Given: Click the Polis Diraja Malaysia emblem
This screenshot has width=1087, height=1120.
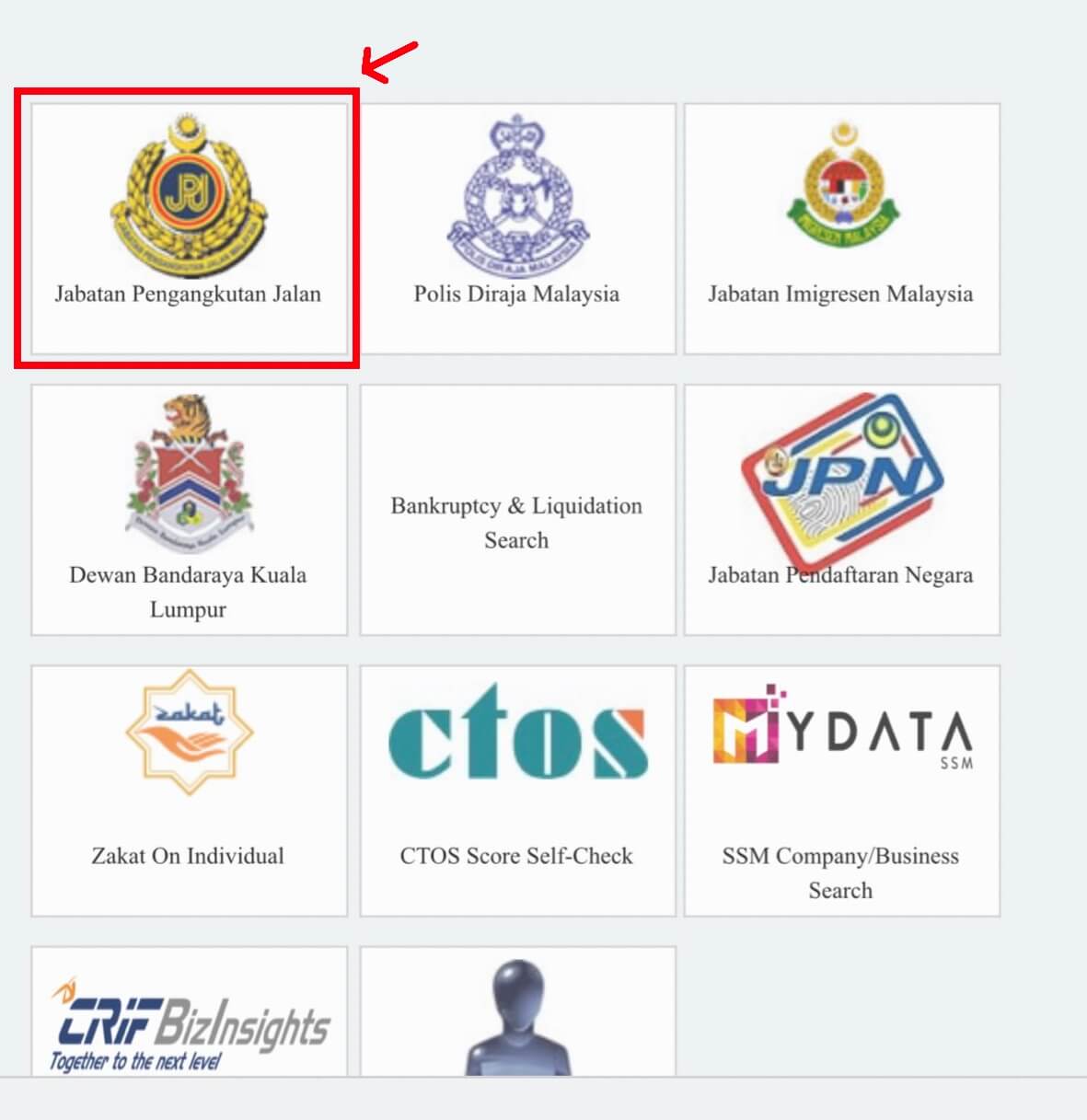Looking at the screenshot, I should (516, 193).
